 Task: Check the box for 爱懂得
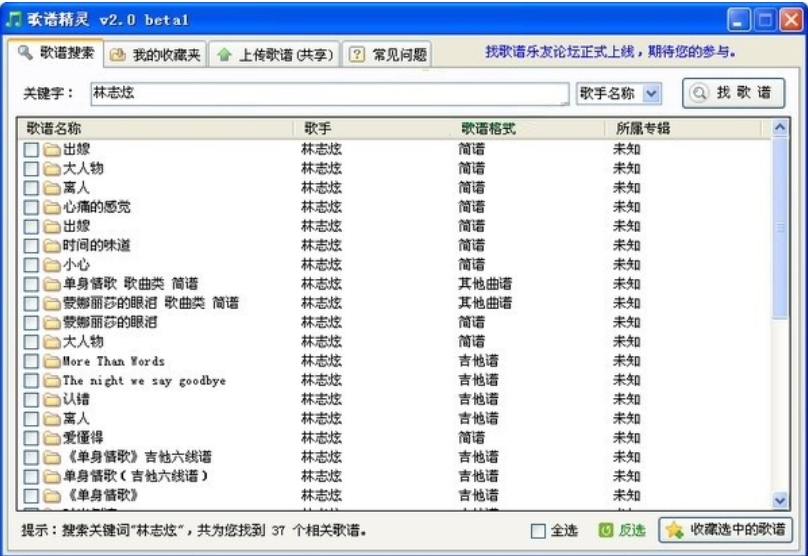click(31, 439)
